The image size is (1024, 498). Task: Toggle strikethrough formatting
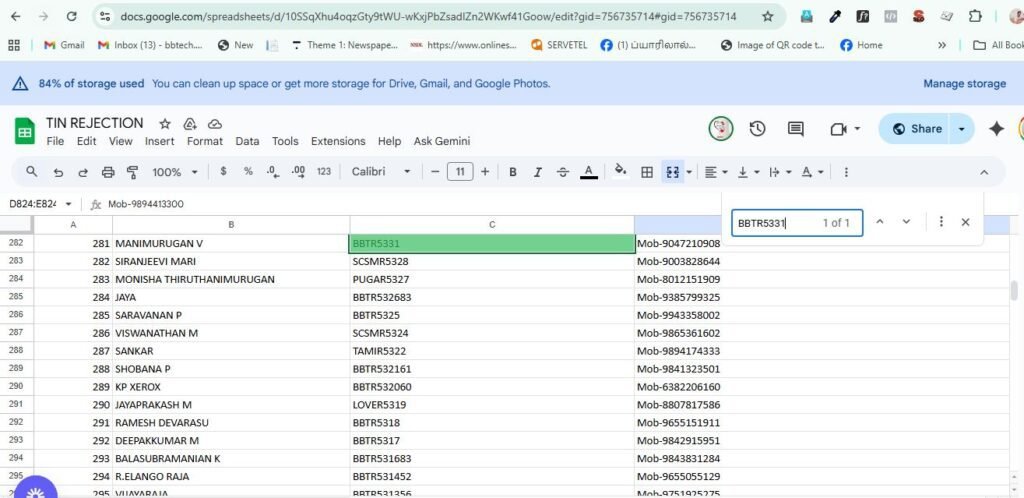(x=563, y=172)
